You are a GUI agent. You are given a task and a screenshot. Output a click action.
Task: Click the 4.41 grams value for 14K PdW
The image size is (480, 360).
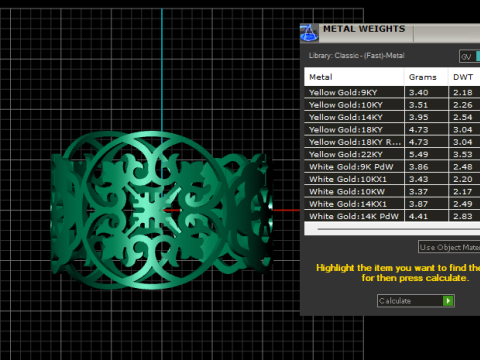(x=418, y=216)
